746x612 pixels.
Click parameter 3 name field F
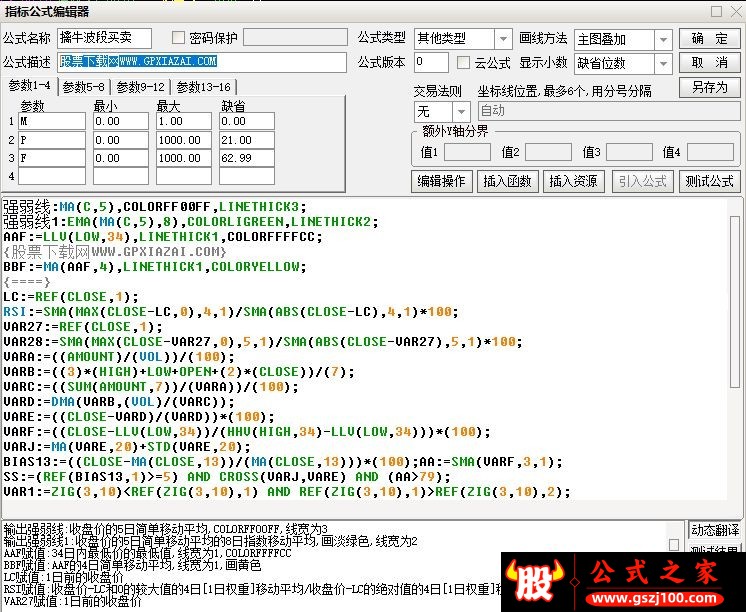pyautogui.click(x=52, y=158)
